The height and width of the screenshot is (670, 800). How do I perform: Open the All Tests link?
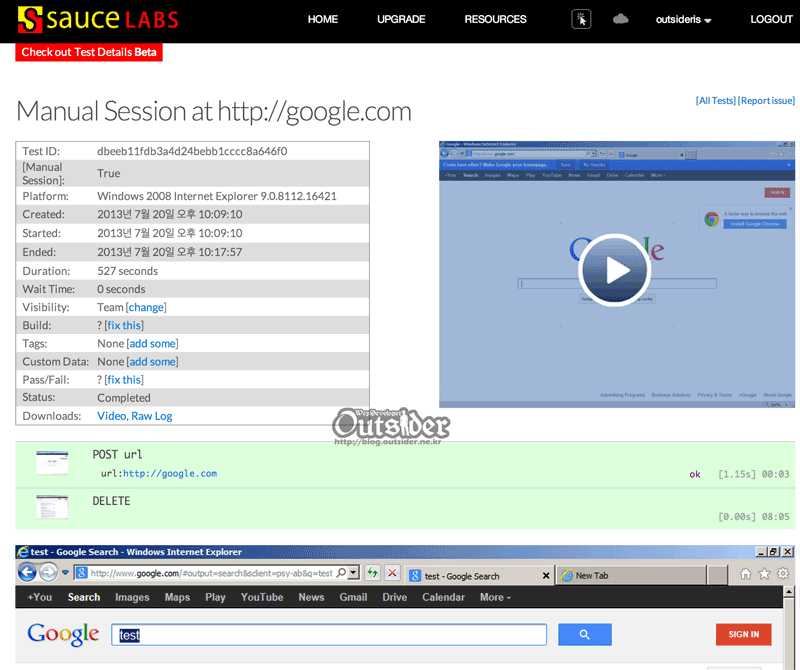click(x=716, y=101)
